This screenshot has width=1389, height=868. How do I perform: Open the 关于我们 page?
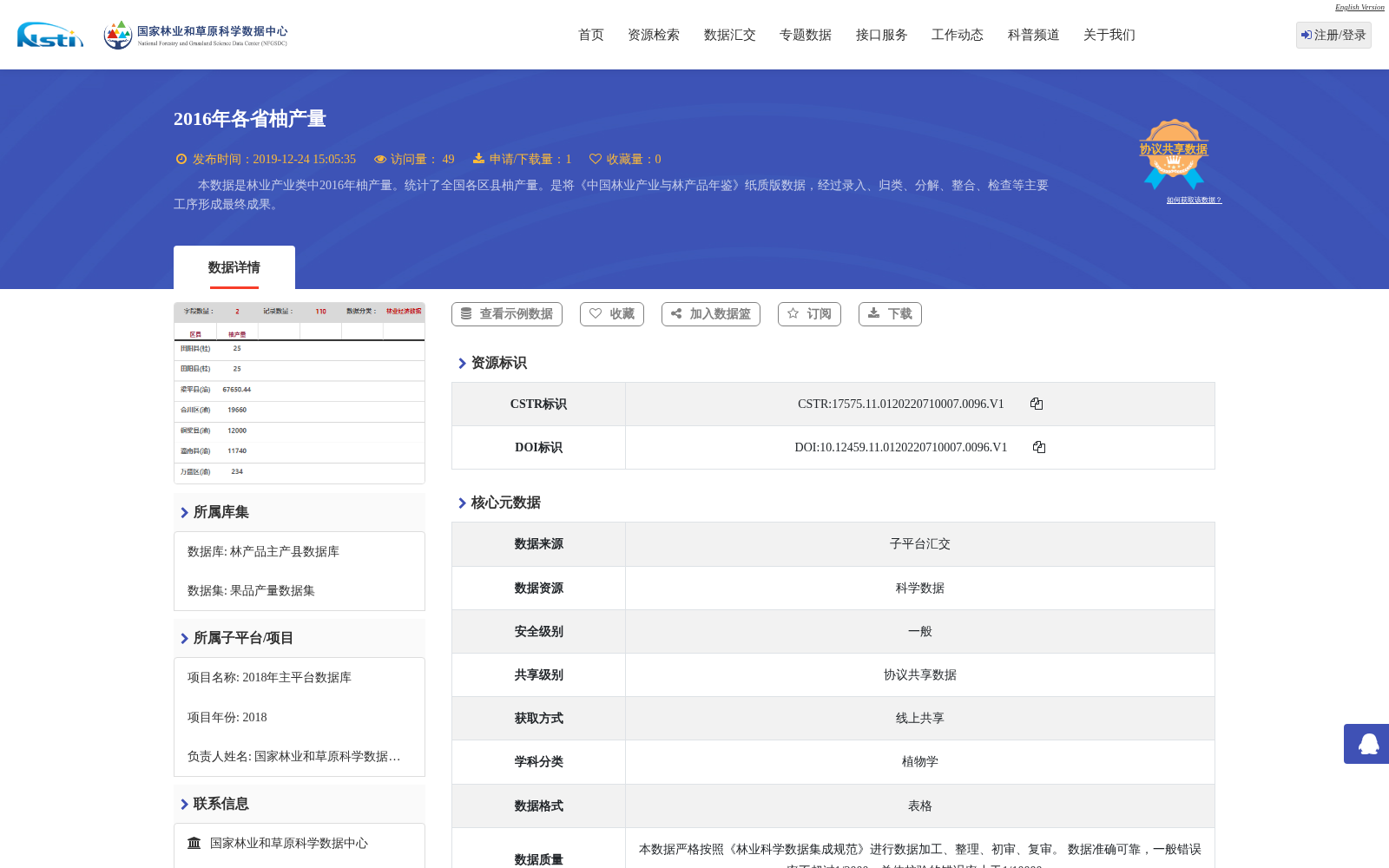pyautogui.click(x=1109, y=35)
